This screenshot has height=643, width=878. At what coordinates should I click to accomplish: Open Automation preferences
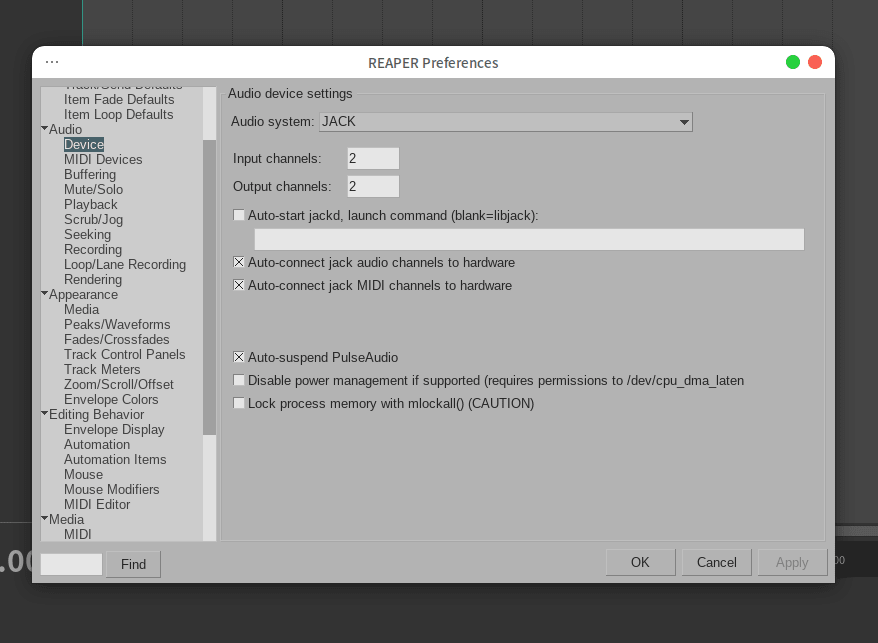click(x=97, y=444)
